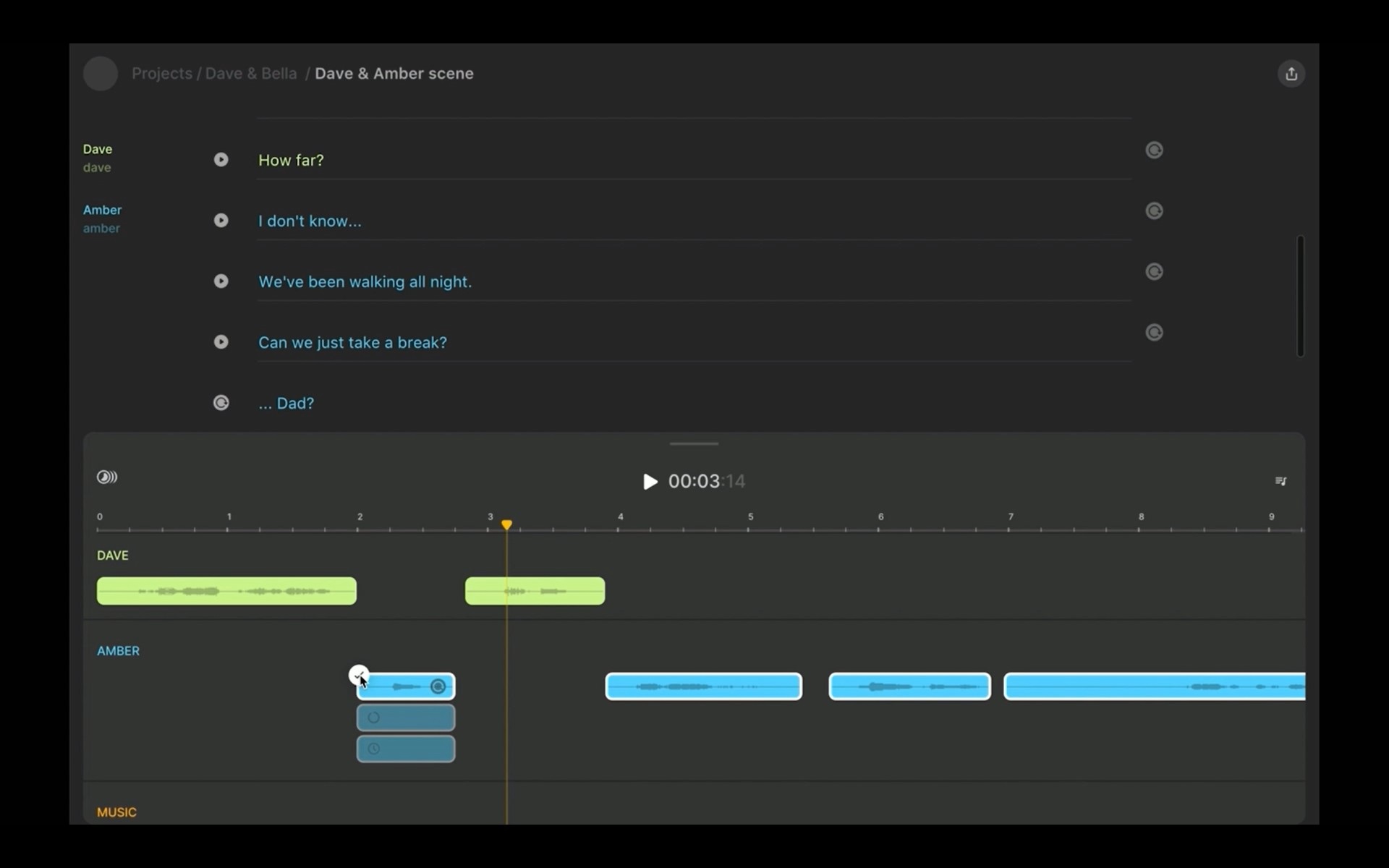Play the "I don't know..." line
This screenshot has width=1389, height=868.
[221, 221]
